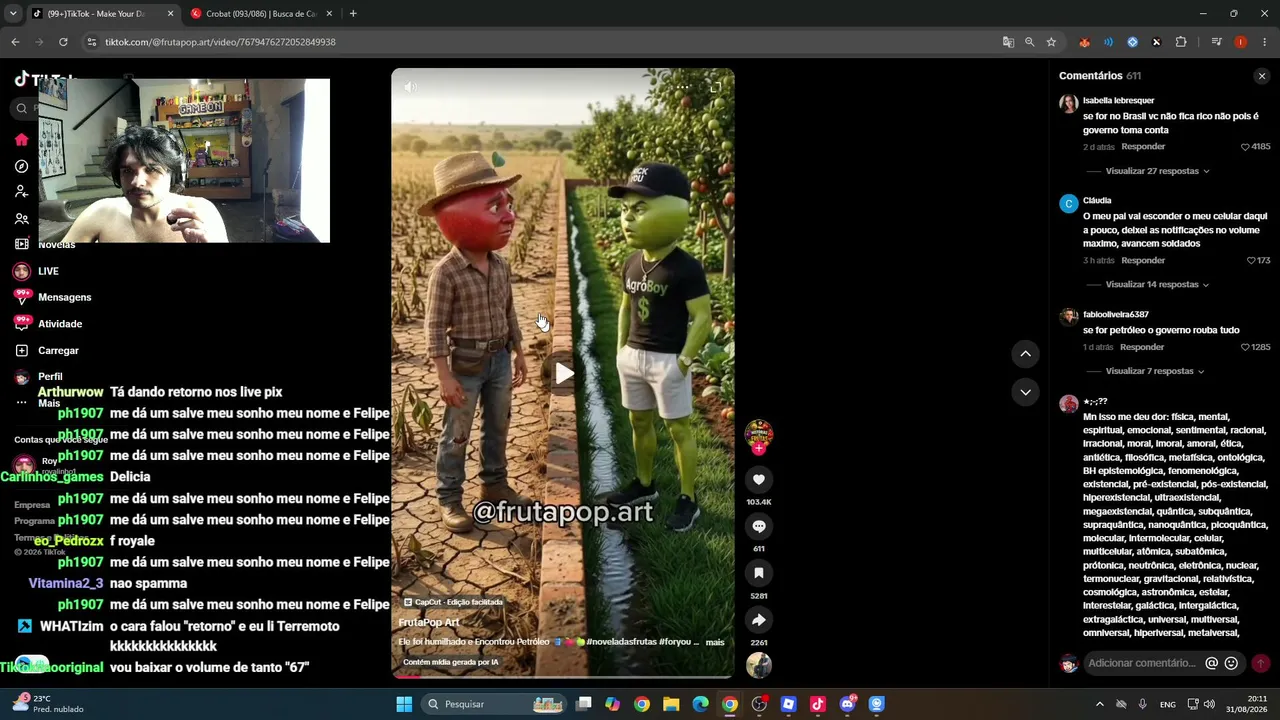Insert a mention with the @ icon
The height and width of the screenshot is (720, 1280).
pyautogui.click(x=1212, y=663)
